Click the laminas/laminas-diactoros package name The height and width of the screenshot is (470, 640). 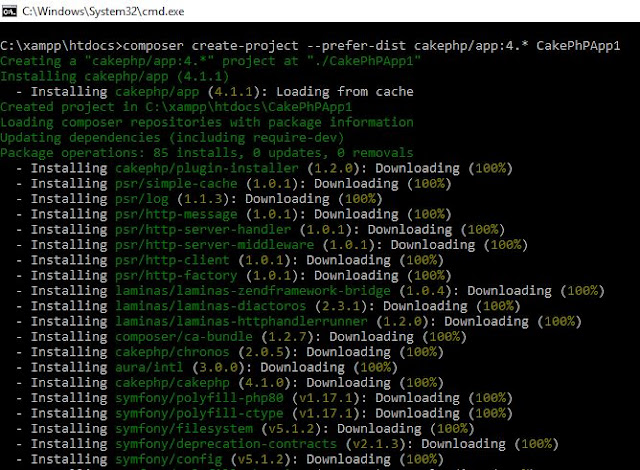tap(211, 306)
